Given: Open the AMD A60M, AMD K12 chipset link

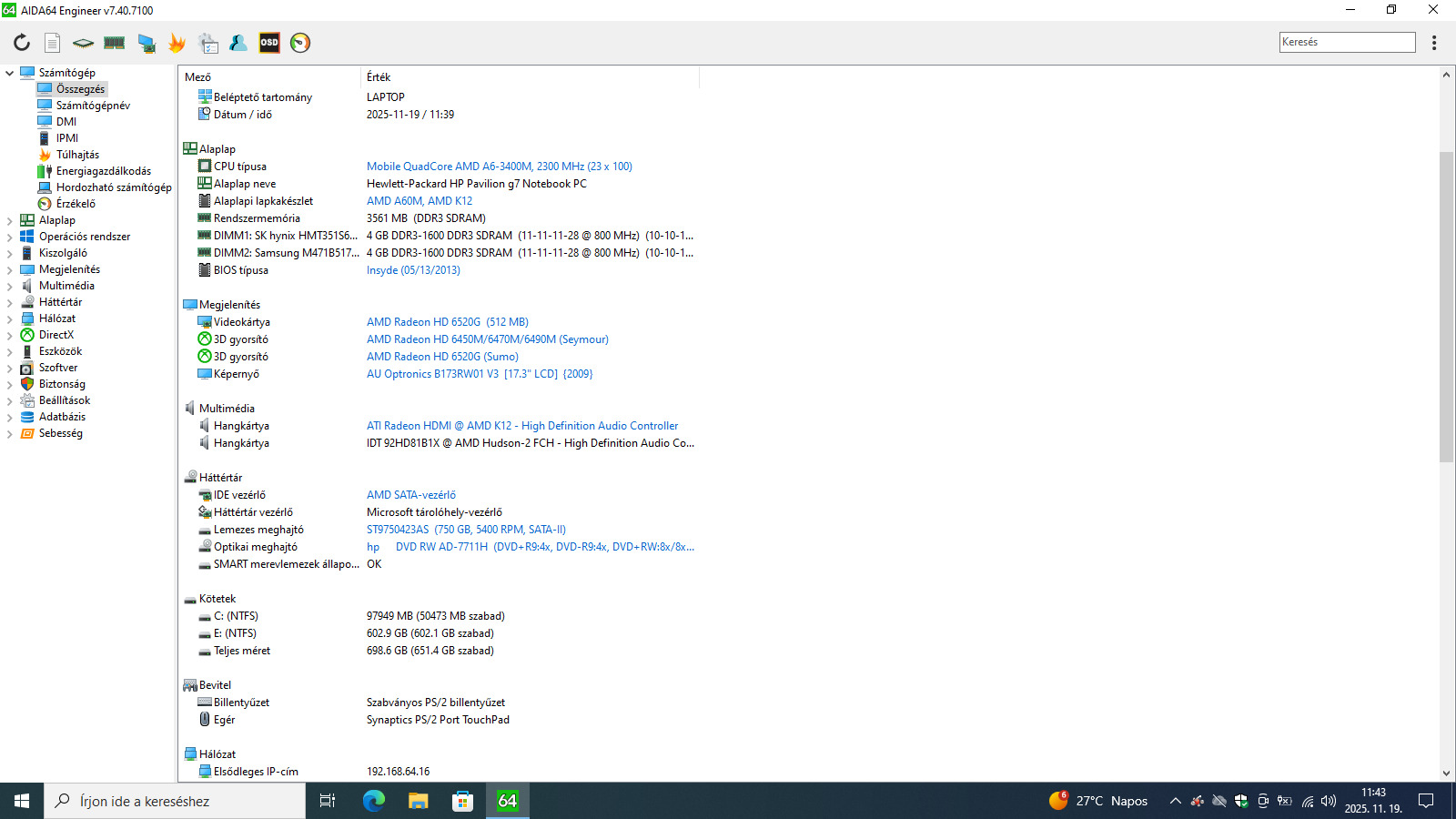Looking at the screenshot, I should coord(420,201).
